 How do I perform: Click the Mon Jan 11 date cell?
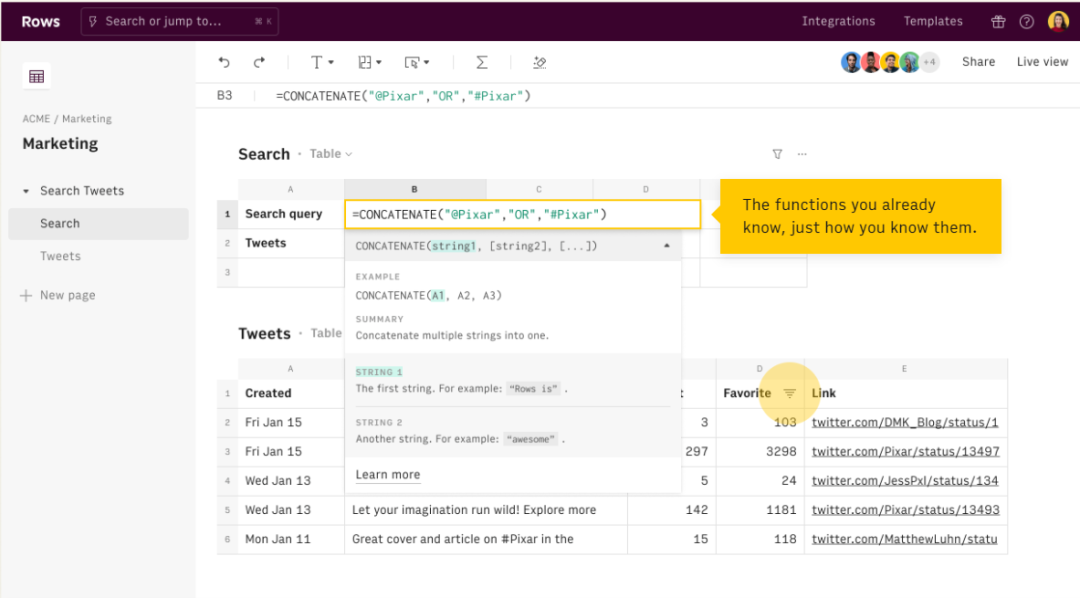(291, 539)
